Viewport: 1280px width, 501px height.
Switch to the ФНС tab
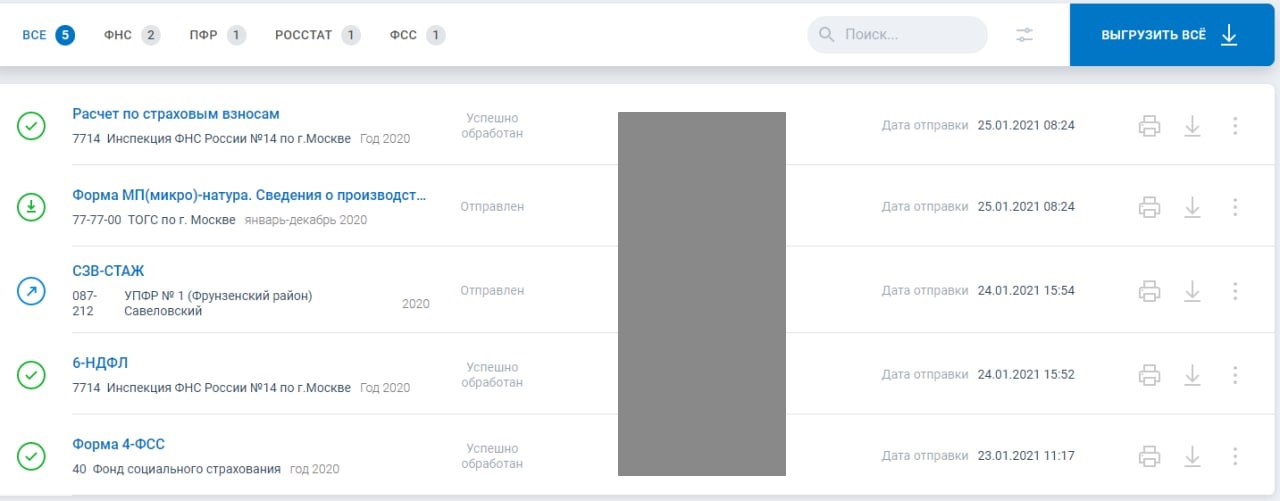132,35
